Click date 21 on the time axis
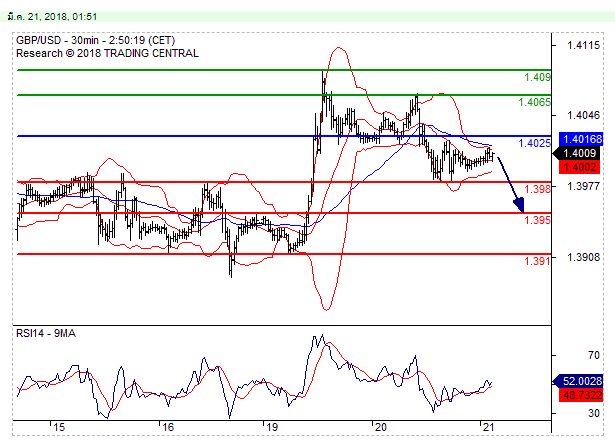 point(488,428)
